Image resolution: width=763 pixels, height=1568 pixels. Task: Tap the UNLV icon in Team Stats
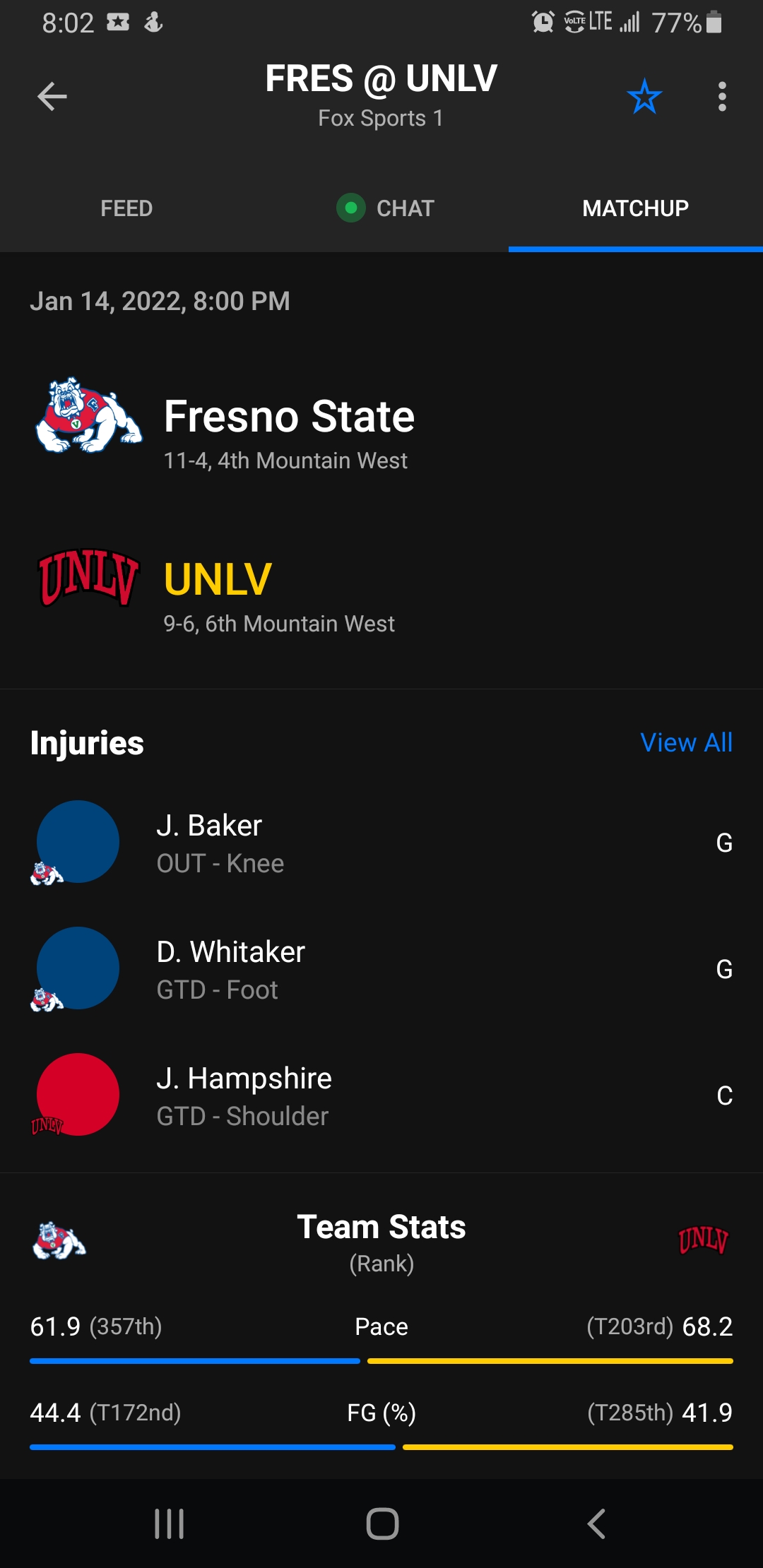tap(703, 1240)
